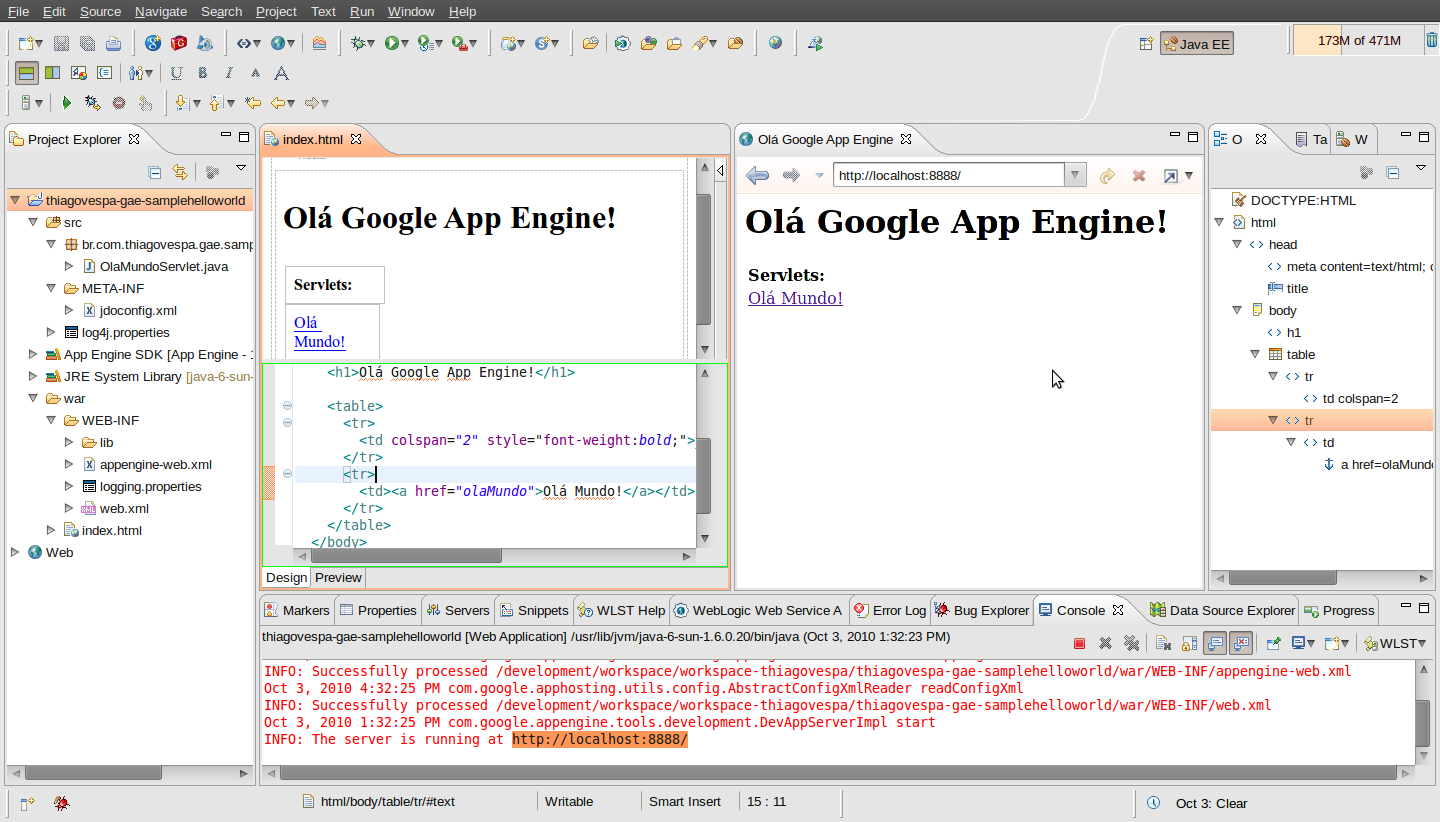Click the Google services 'g' icon in toolbar
Image resolution: width=1440 pixels, height=822 pixels.
pyautogui.click(x=153, y=43)
